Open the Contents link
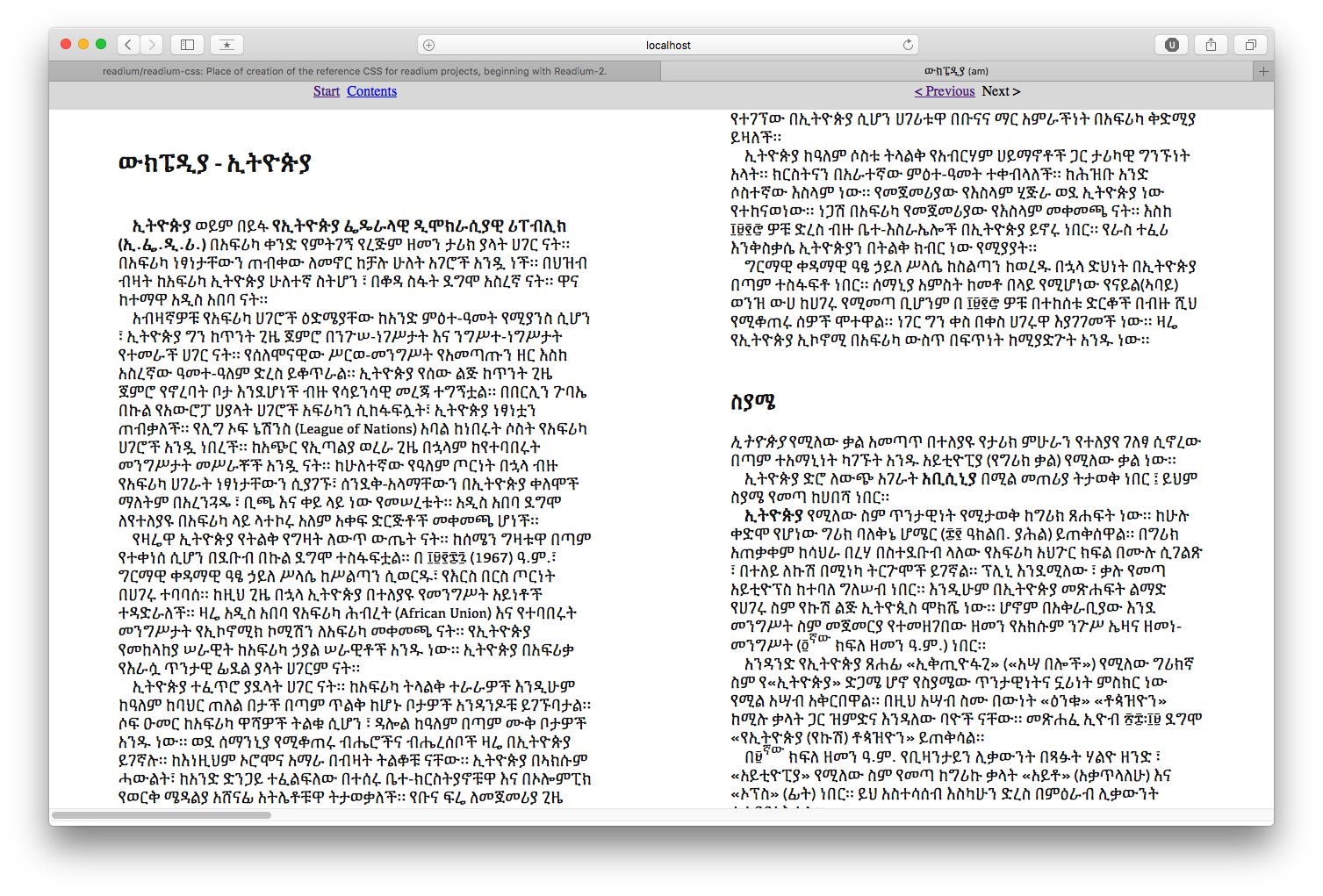The image size is (1323, 896). (x=371, y=91)
